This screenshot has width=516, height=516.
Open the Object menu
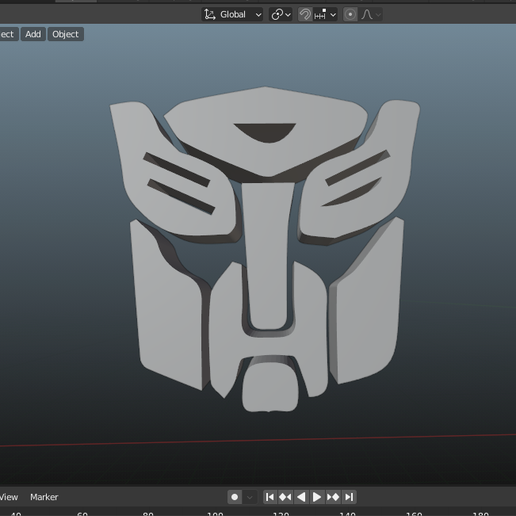pos(66,34)
